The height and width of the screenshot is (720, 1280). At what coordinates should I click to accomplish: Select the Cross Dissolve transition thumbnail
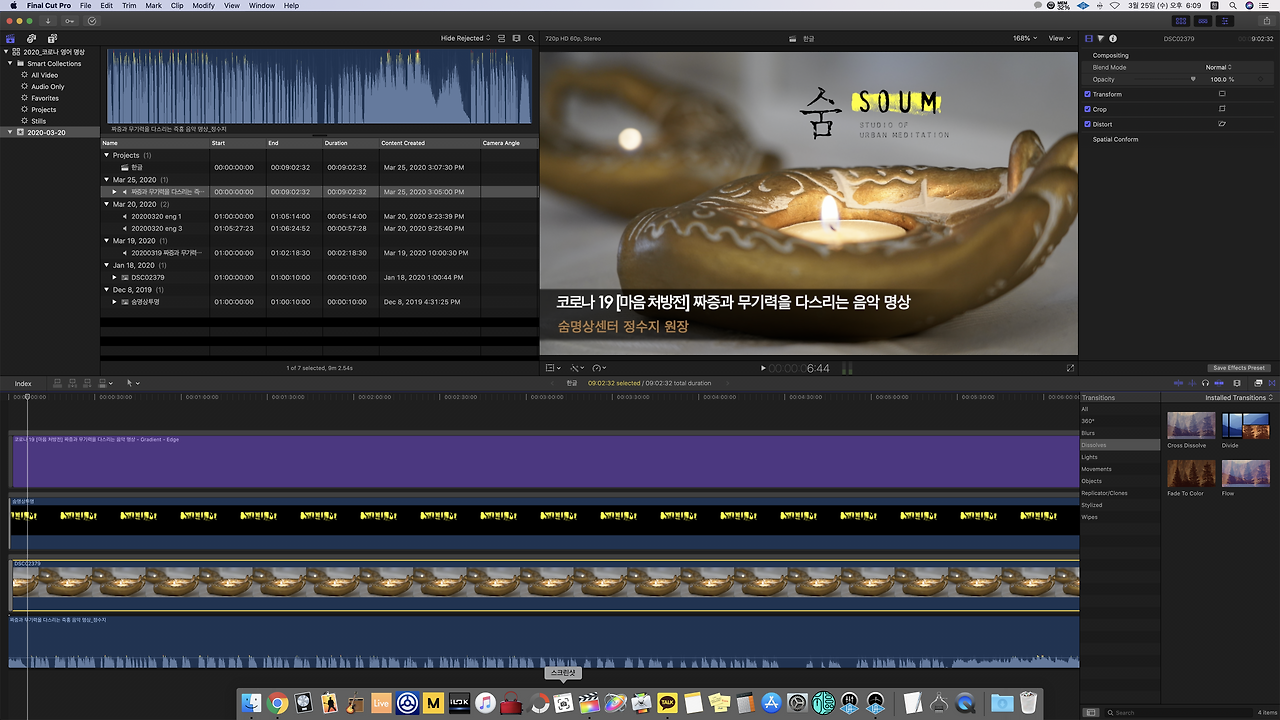point(1191,425)
